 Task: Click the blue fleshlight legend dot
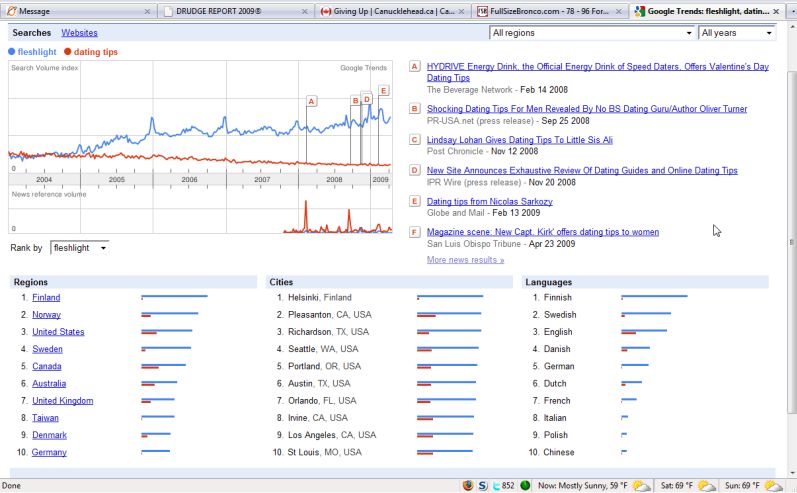click(x=12, y=51)
